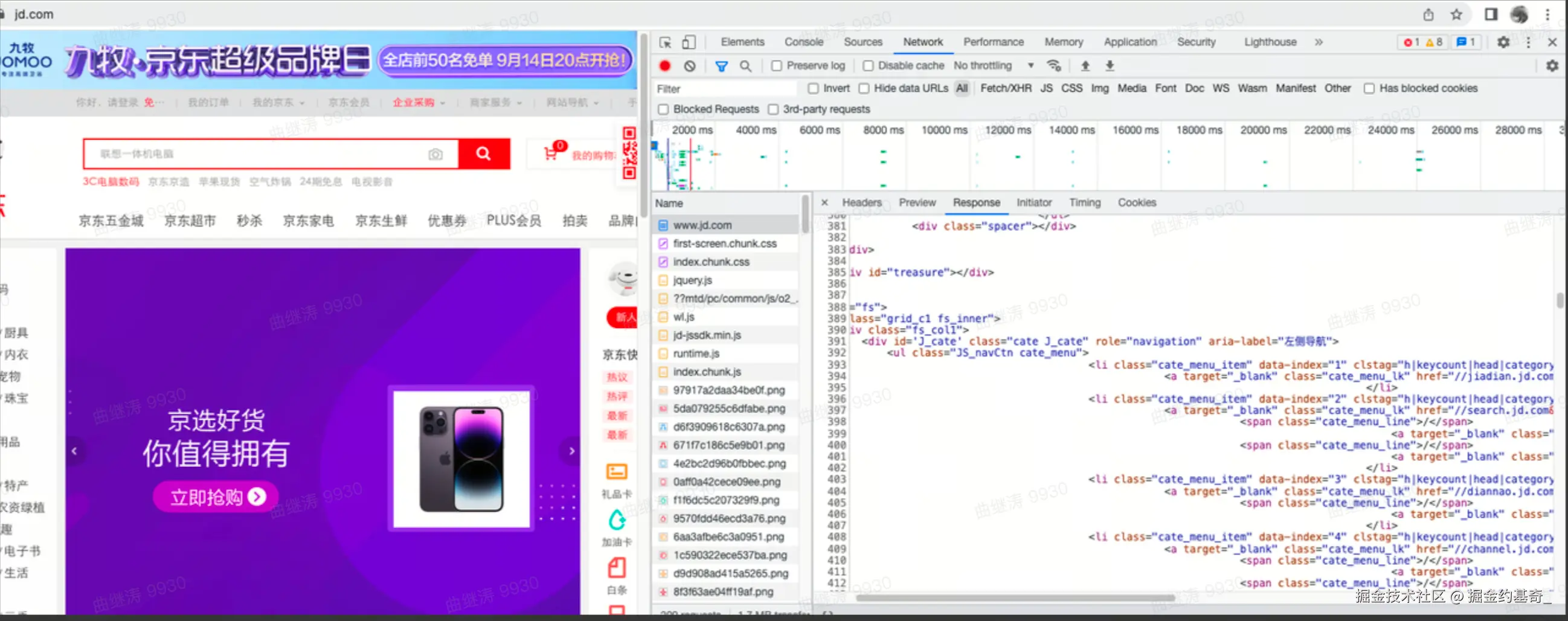Filter requests by JS type
The image size is (1568, 621).
1046,88
